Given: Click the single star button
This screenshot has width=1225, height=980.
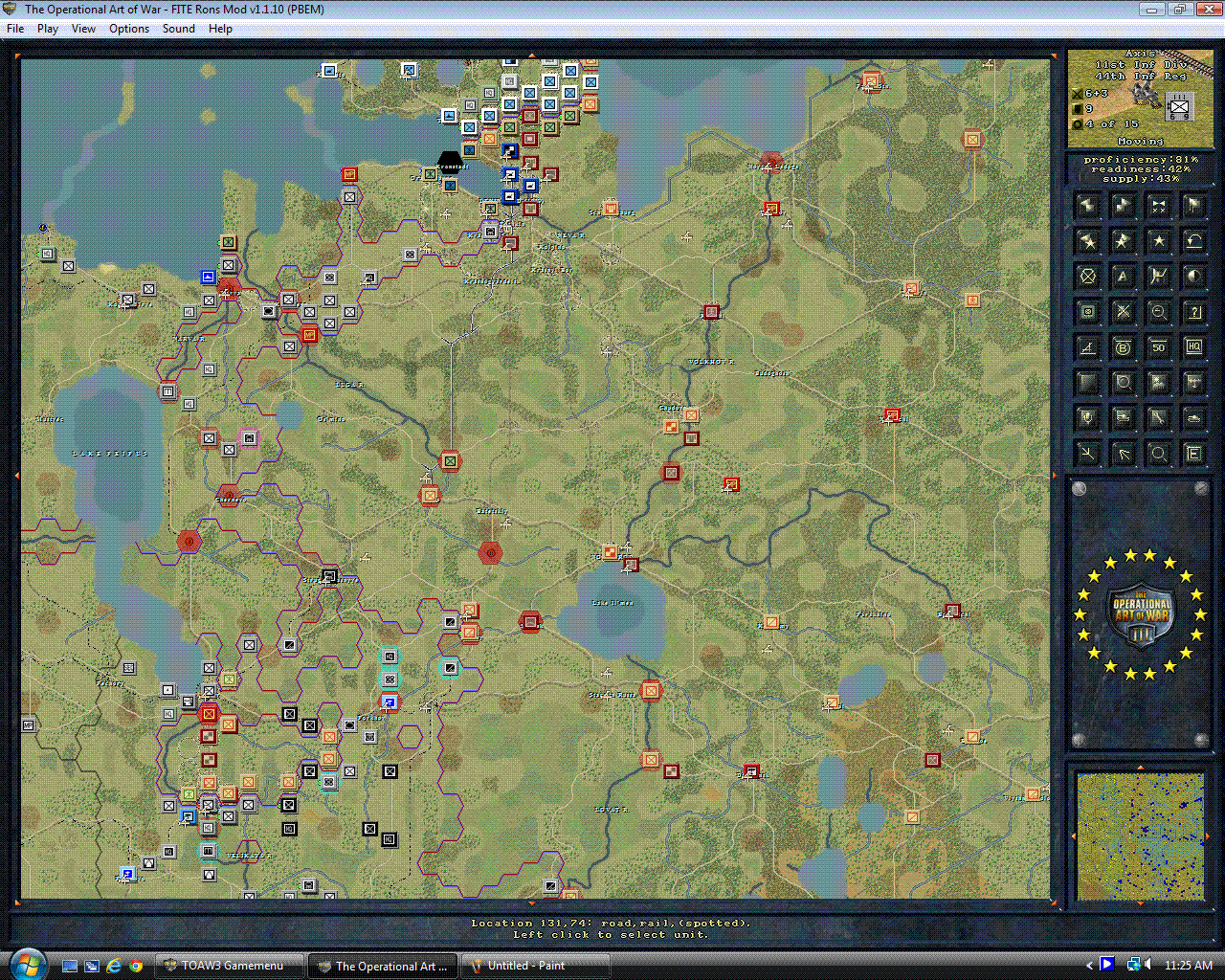Looking at the screenshot, I should [1158, 241].
